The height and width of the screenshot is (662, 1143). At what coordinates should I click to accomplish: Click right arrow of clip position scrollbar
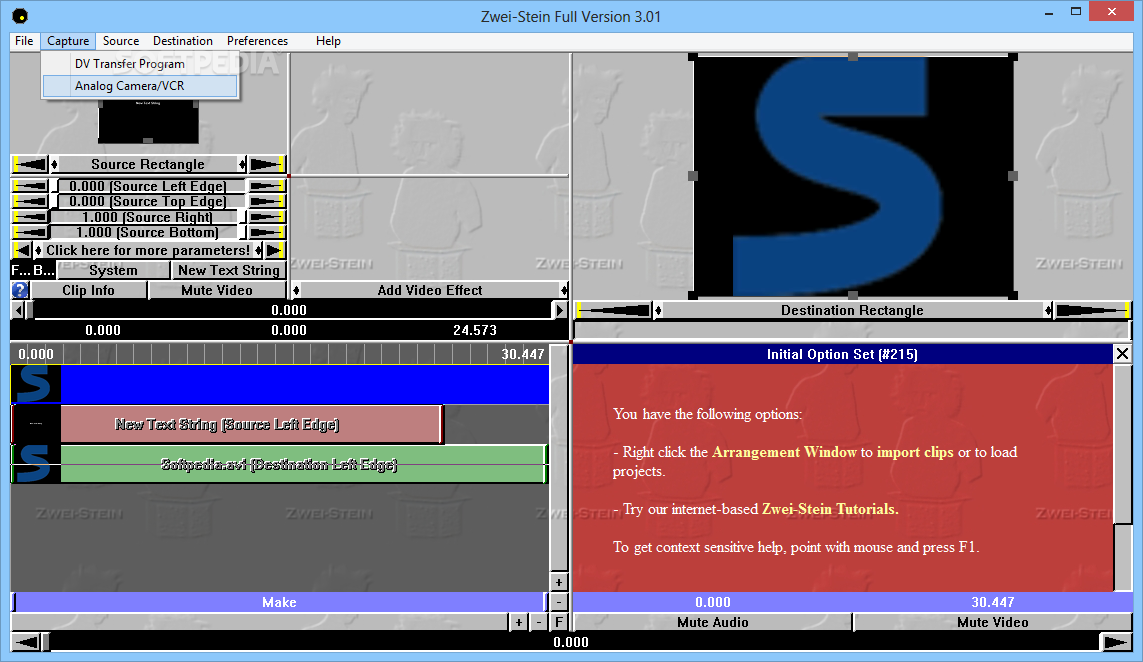[560, 310]
